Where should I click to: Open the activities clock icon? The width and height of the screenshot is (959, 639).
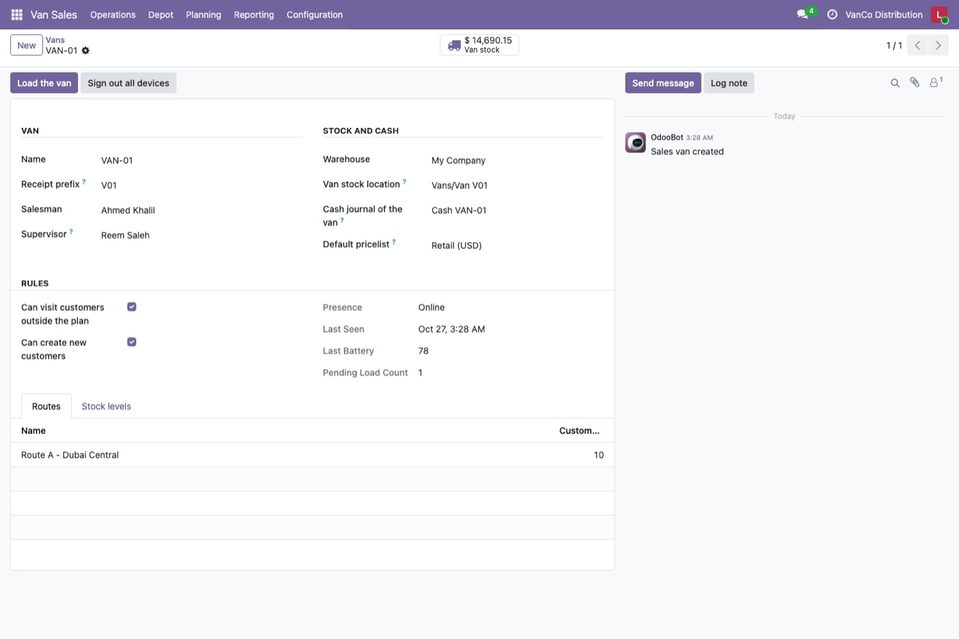832,15
